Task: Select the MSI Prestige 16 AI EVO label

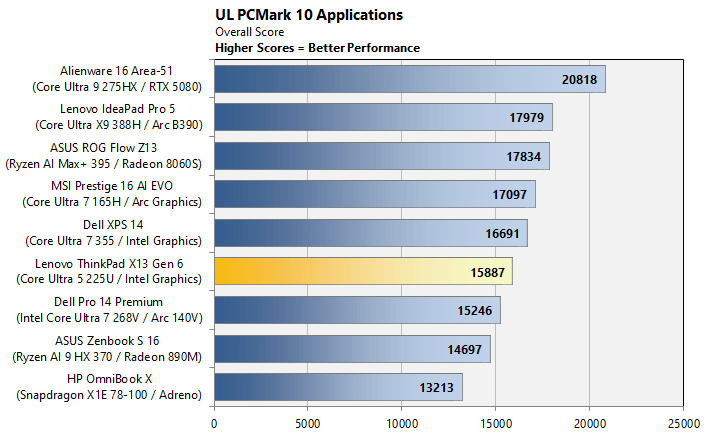Action: pyautogui.click(x=112, y=186)
